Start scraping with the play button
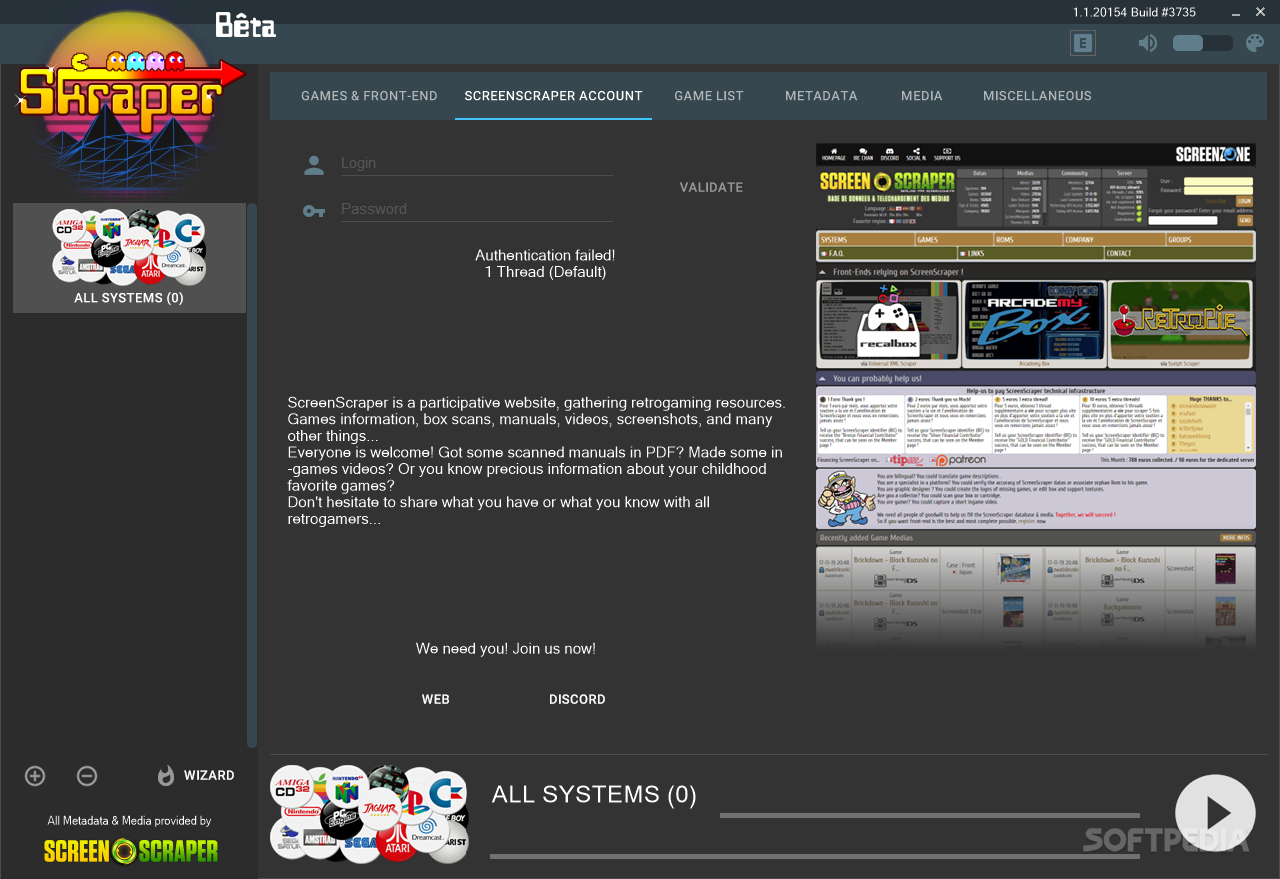The height and width of the screenshot is (879, 1280). click(1215, 813)
